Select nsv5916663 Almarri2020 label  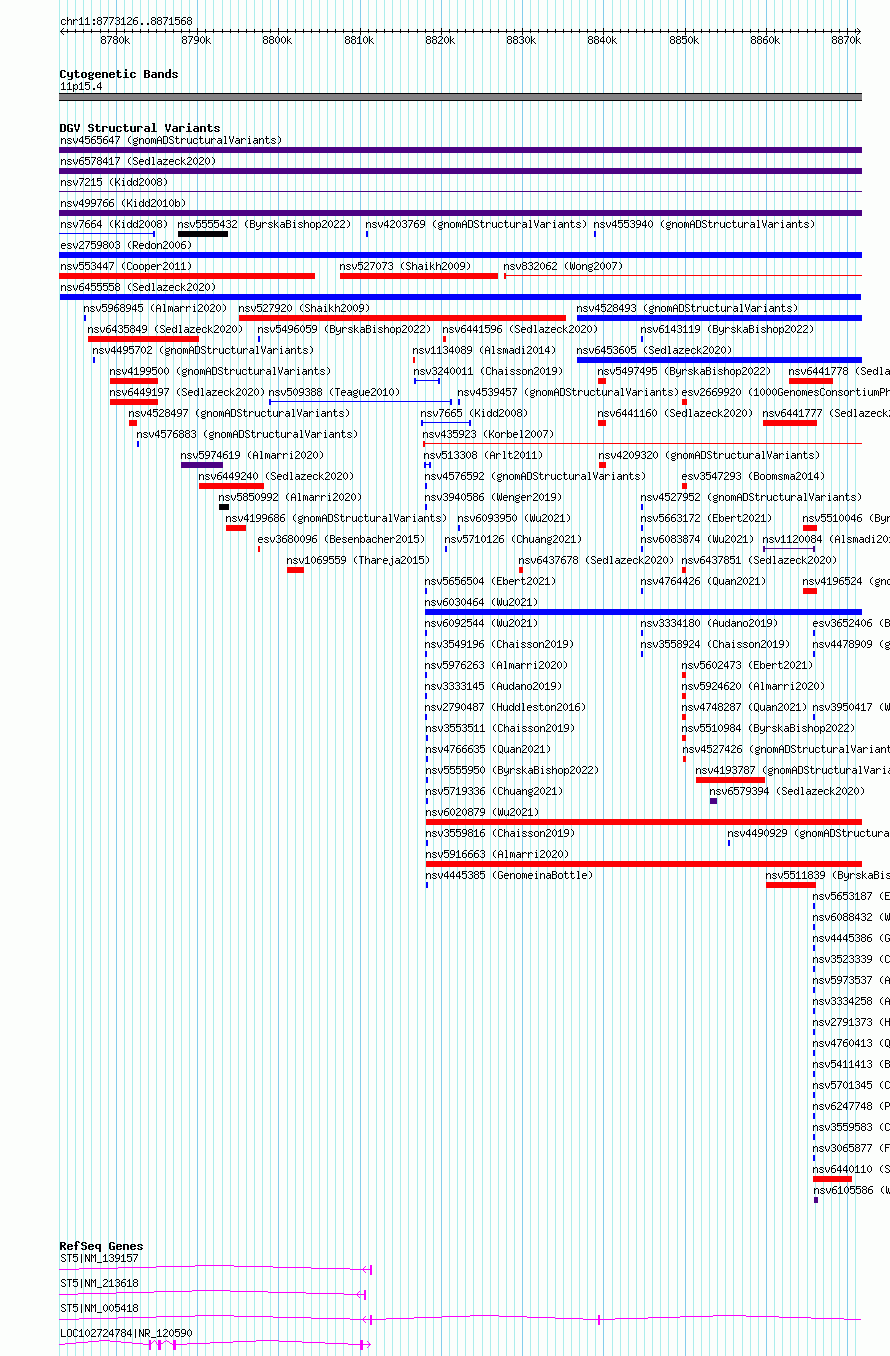(497, 854)
